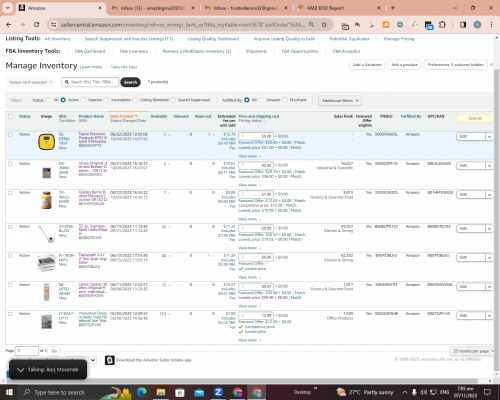Select the Listing Removed radio button

click(135, 100)
